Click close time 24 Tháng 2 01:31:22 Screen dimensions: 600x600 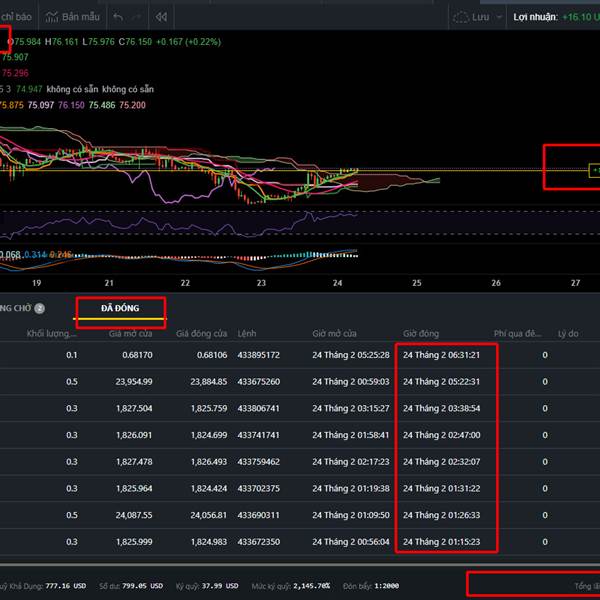(x=441, y=489)
